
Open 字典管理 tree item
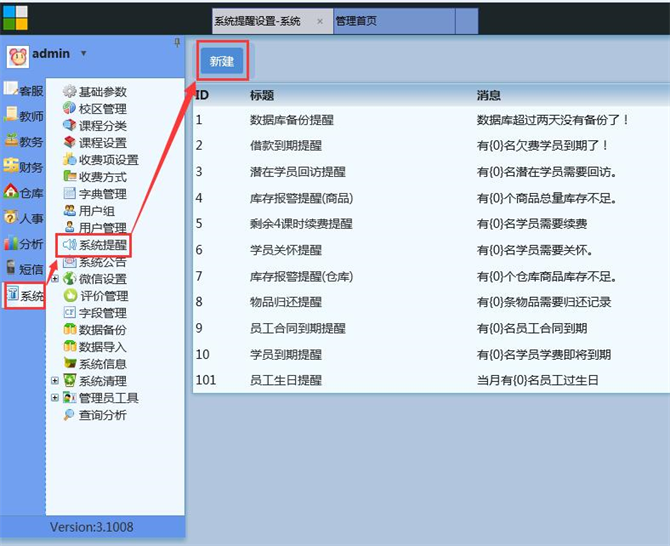(94, 194)
